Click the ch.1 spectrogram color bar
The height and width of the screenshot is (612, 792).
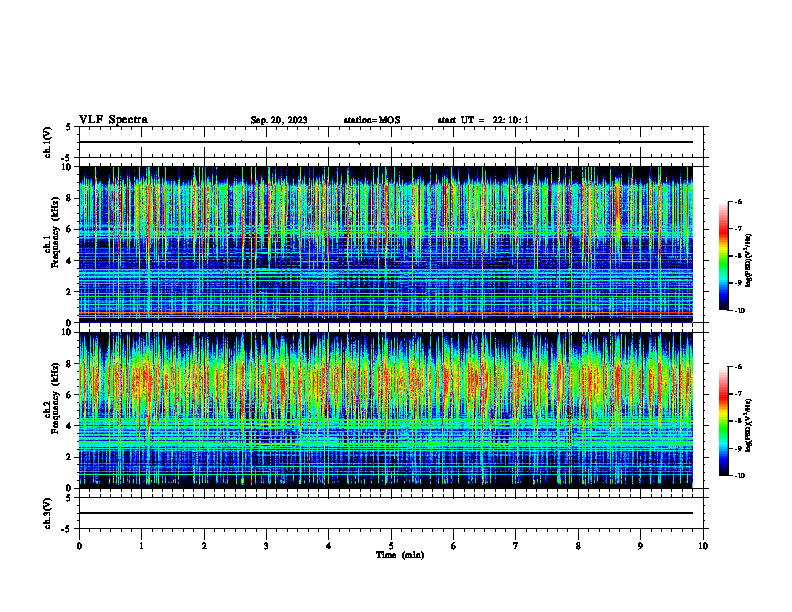(x=723, y=256)
